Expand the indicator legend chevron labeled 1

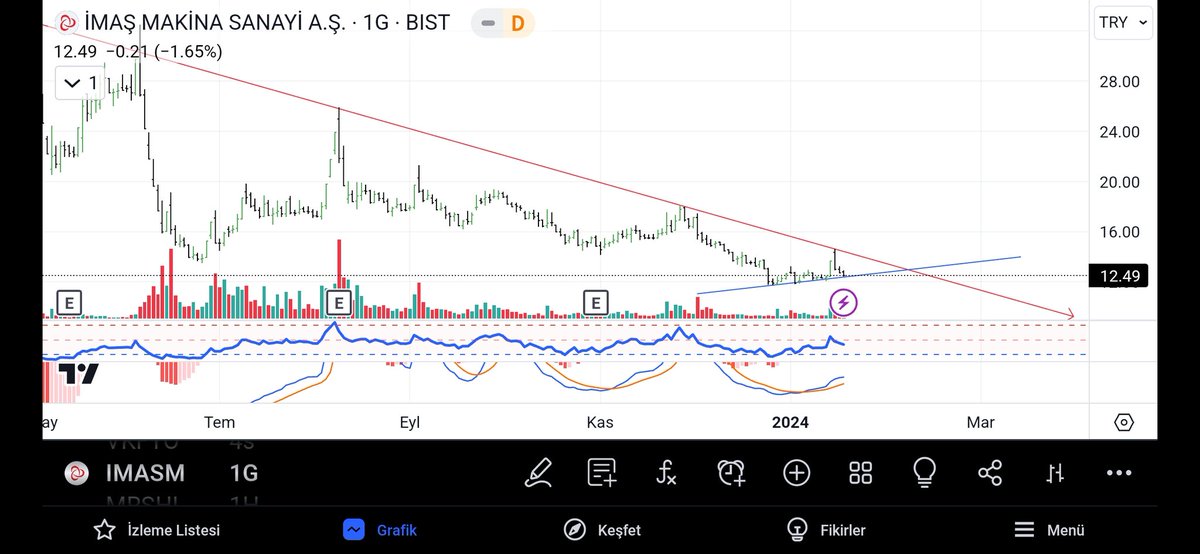[x=82, y=83]
